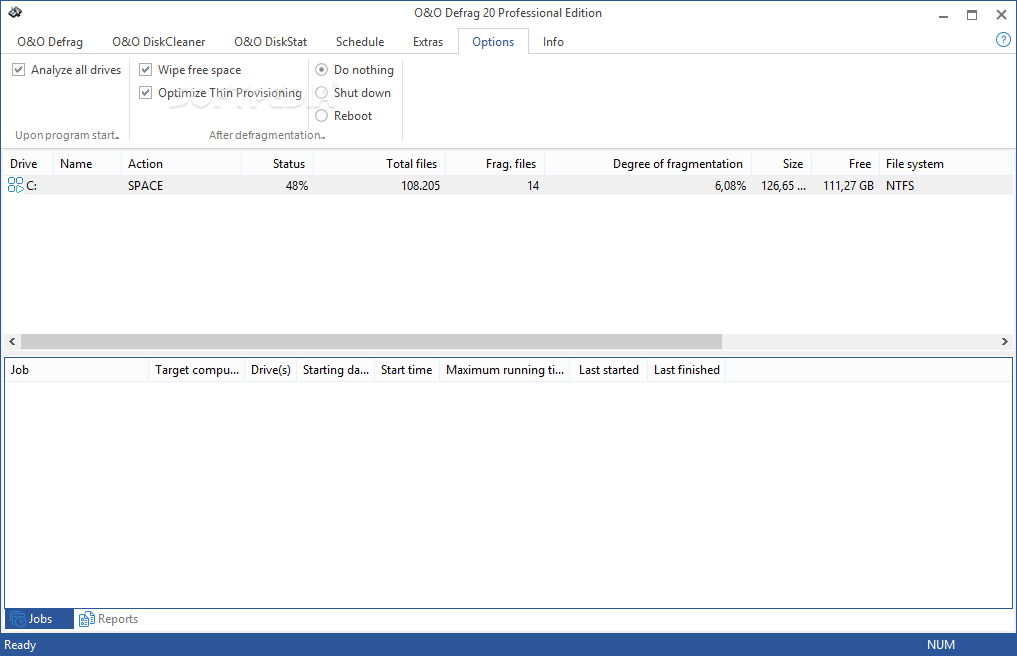Image resolution: width=1017 pixels, height=656 pixels.
Task: Minimize the O&O Defrag window
Action: click(943, 15)
